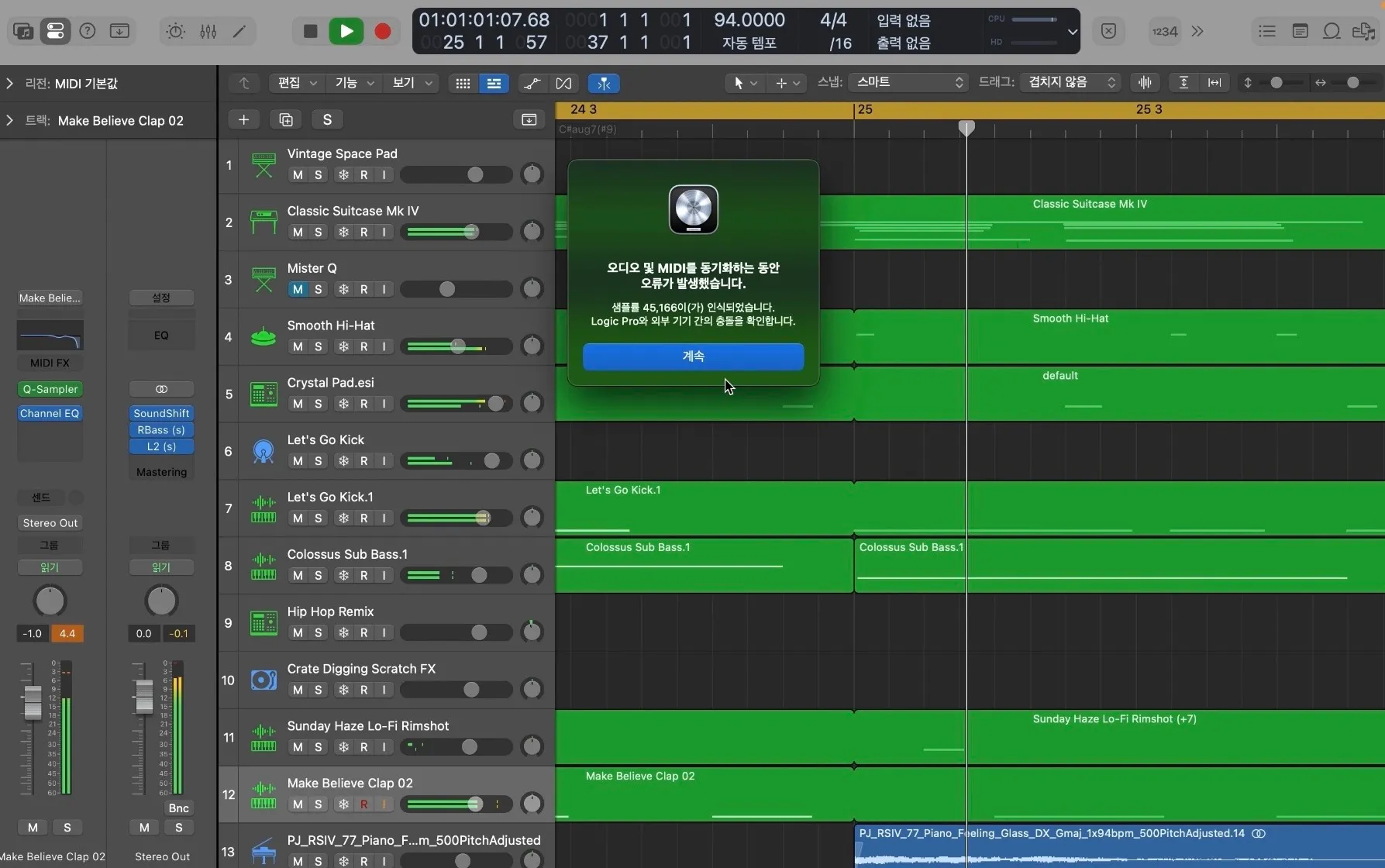Adjust the vertical zoom slider

coord(1276,83)
